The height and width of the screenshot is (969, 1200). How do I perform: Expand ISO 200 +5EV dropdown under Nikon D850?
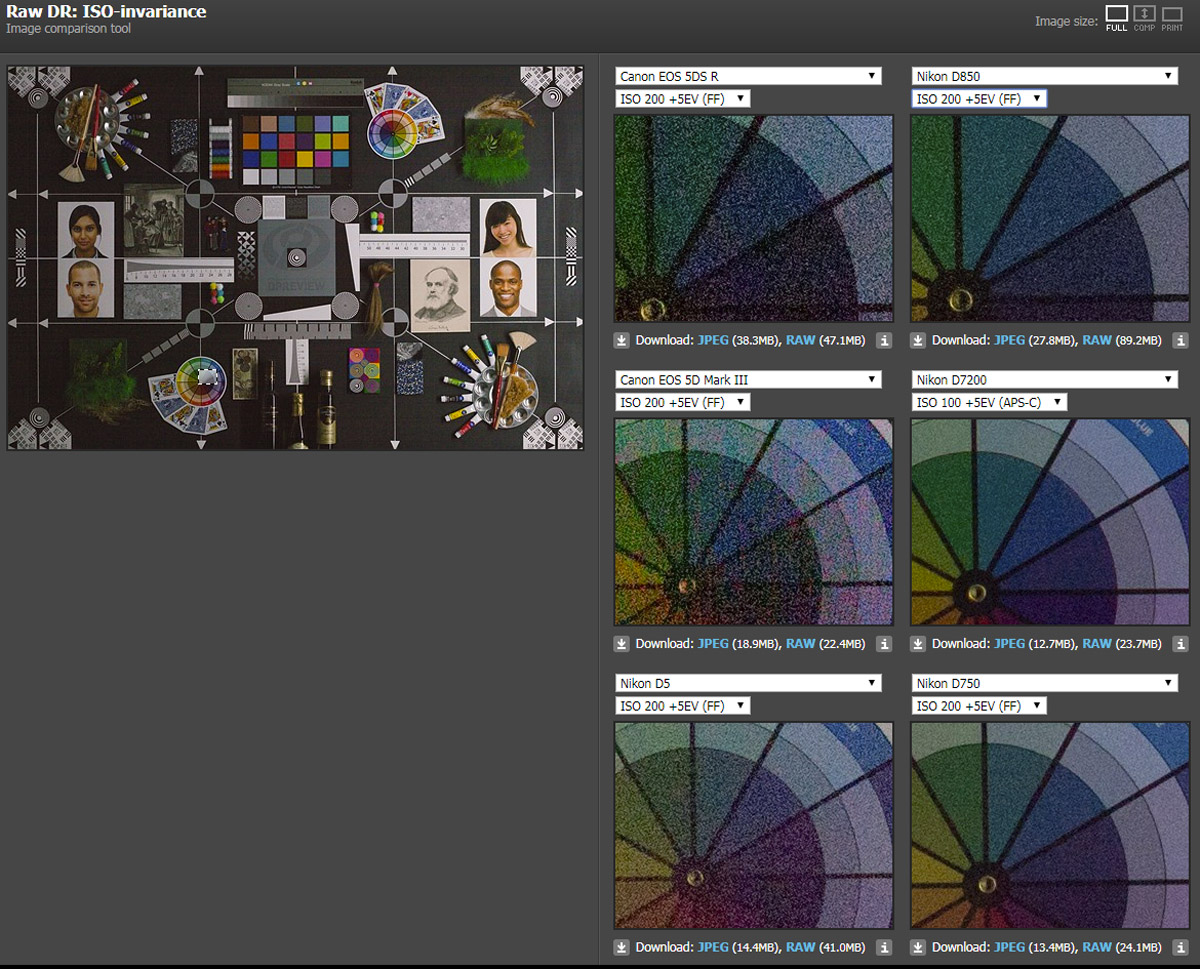[979, 98]
